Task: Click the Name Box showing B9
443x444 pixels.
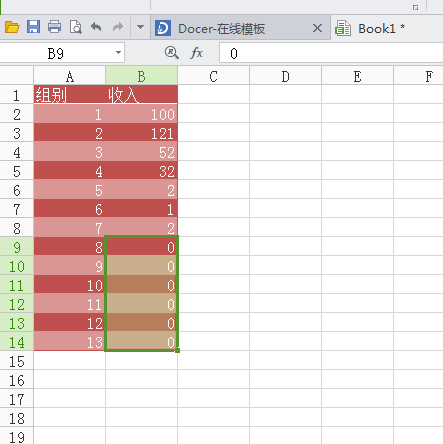Action: [62, 53]
